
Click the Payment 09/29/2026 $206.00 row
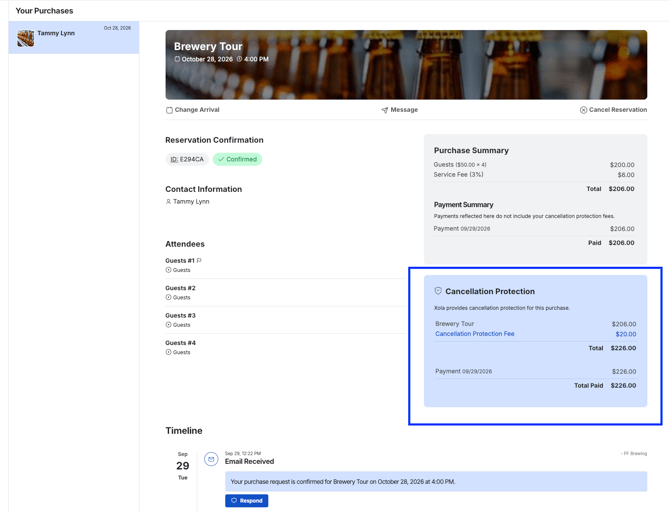point(534,229)
